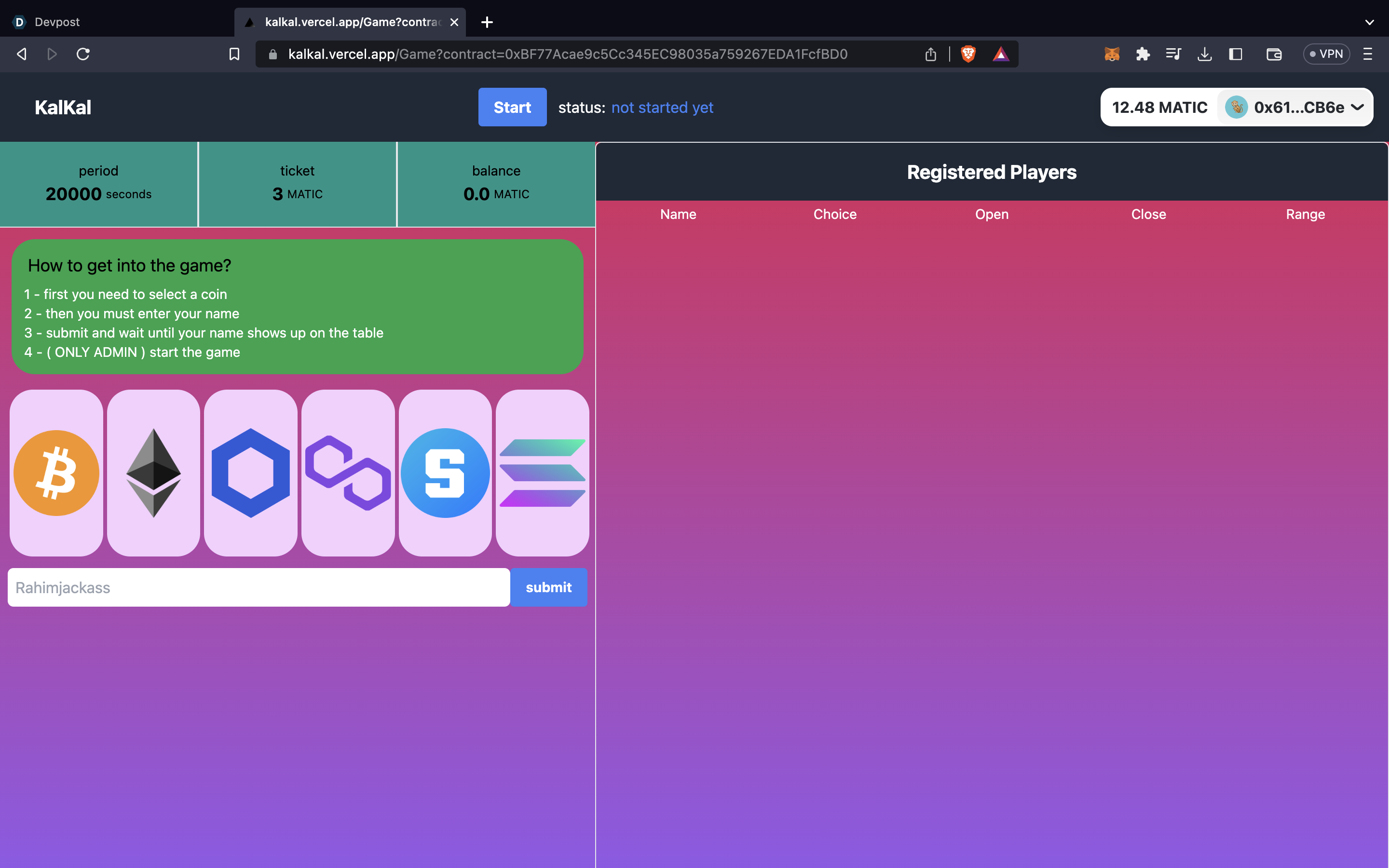Toggle the VPN button

[x=1326, y=54]
